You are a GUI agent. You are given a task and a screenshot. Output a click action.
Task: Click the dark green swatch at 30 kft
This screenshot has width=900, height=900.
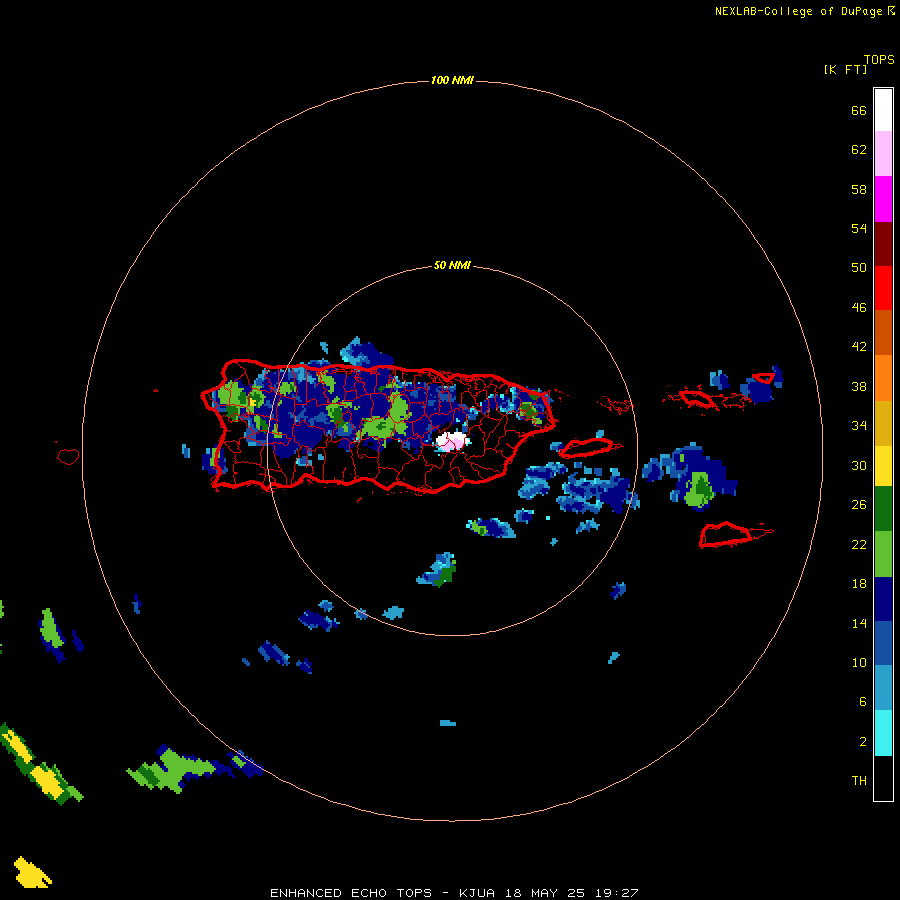883,509
